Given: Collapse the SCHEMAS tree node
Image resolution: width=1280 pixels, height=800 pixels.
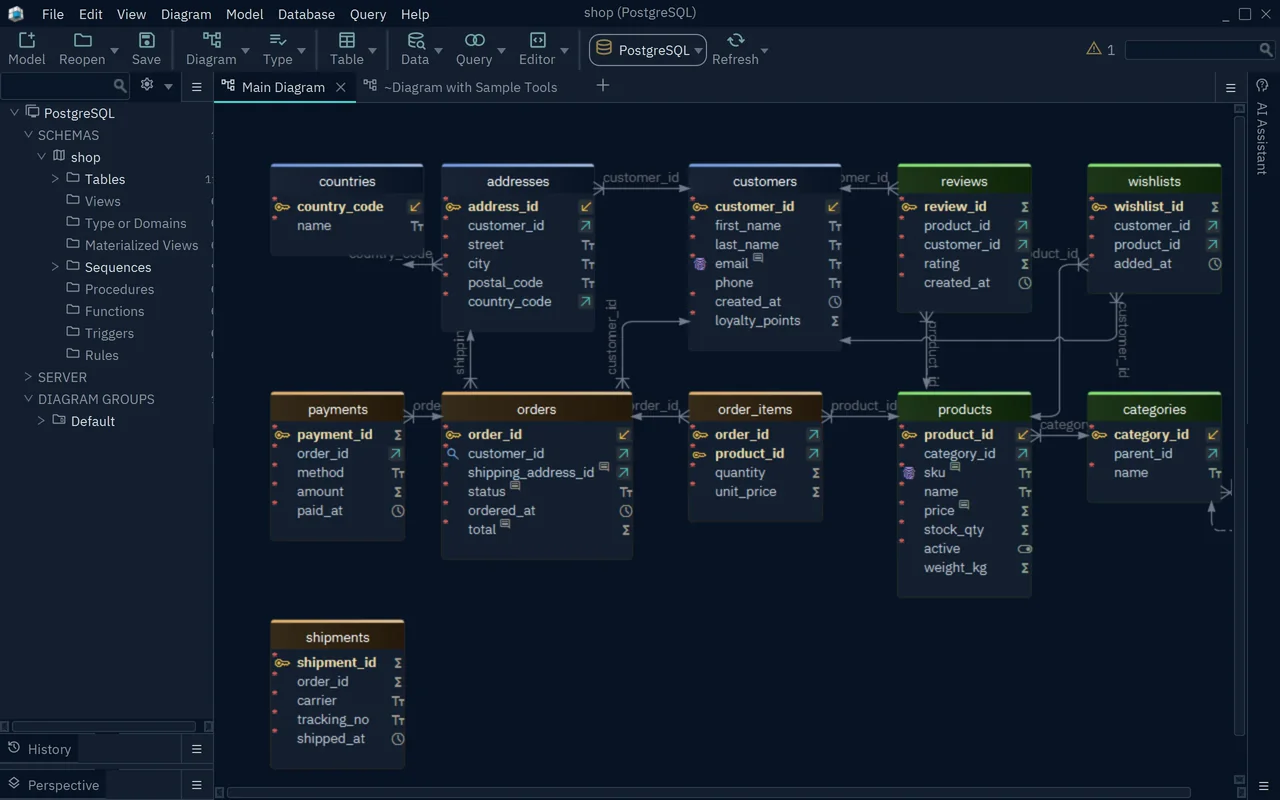Looking at the screenshot, I should (29, 135).
